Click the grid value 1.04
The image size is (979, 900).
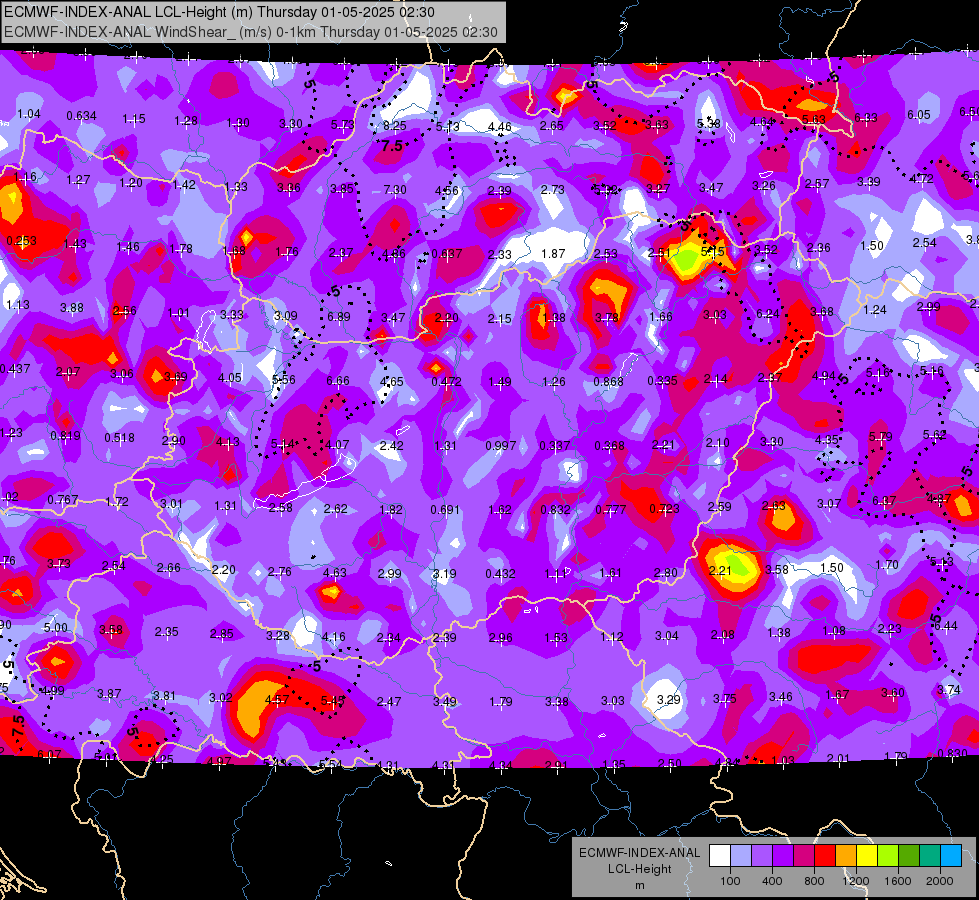tap(29, 114)
